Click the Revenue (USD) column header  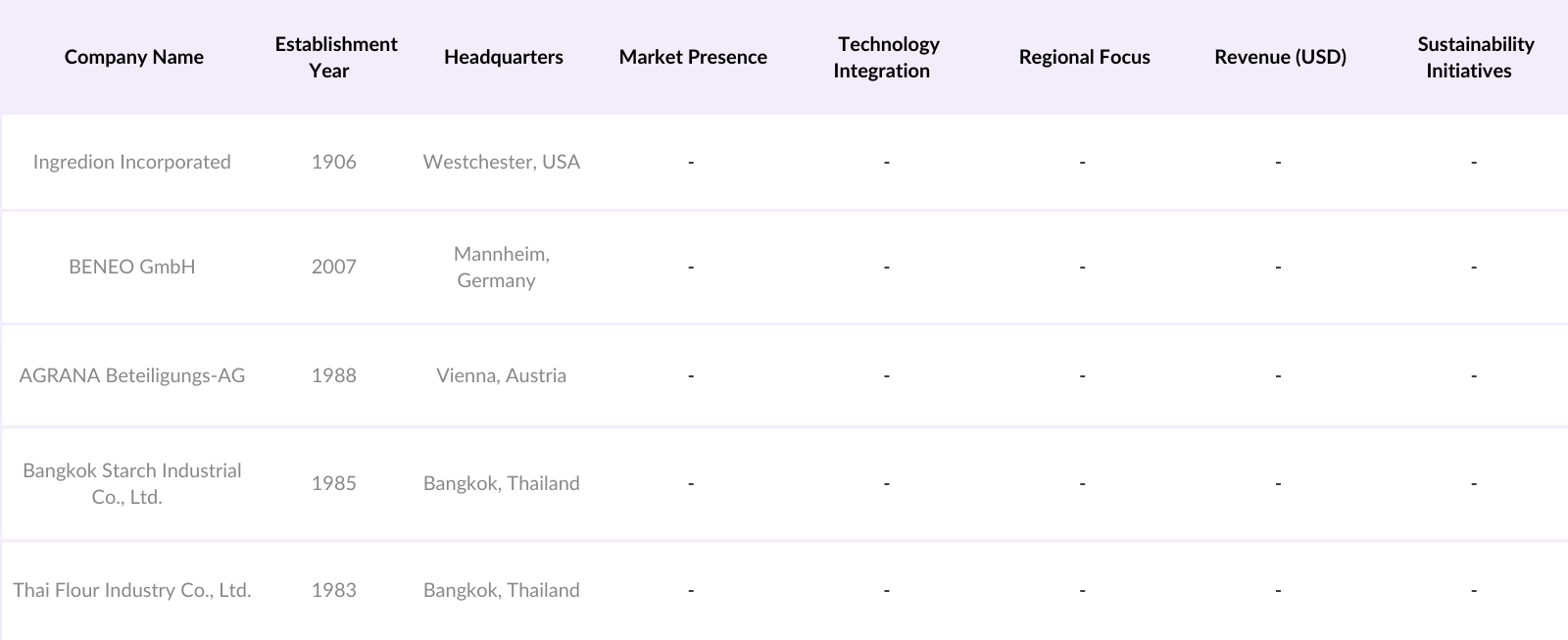(x=1280, y=57)
